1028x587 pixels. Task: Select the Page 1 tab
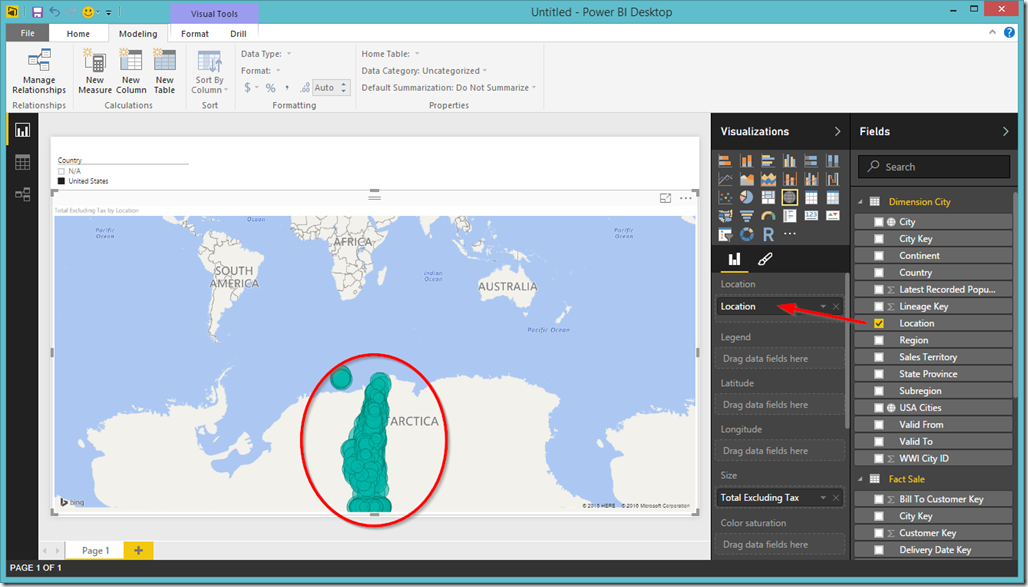click(96, 550)
